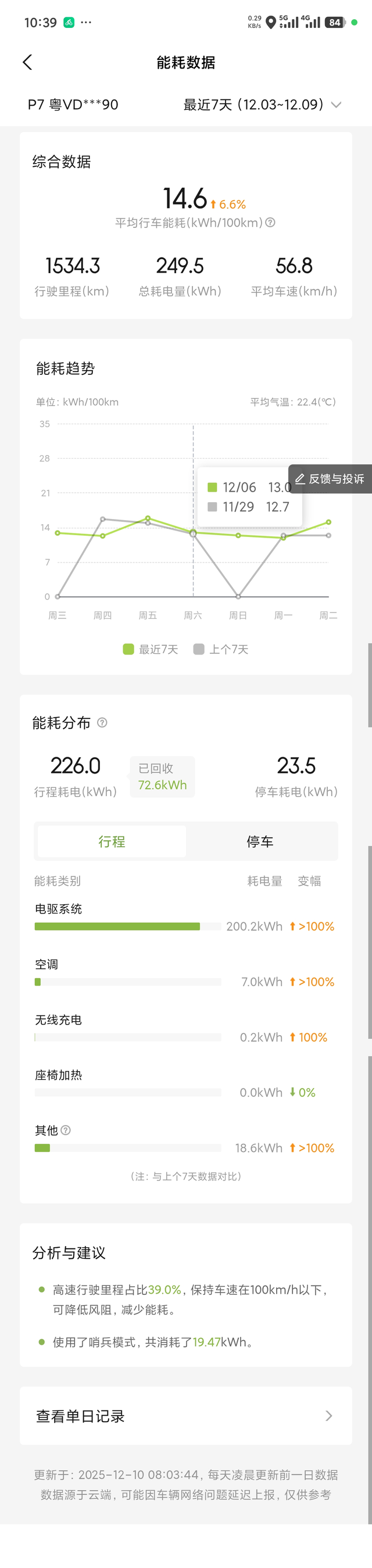This screenshot has width=372, height=1568.
Task: Tap the 电驱系统 green progress bar
Action: (x=117, y=926)
